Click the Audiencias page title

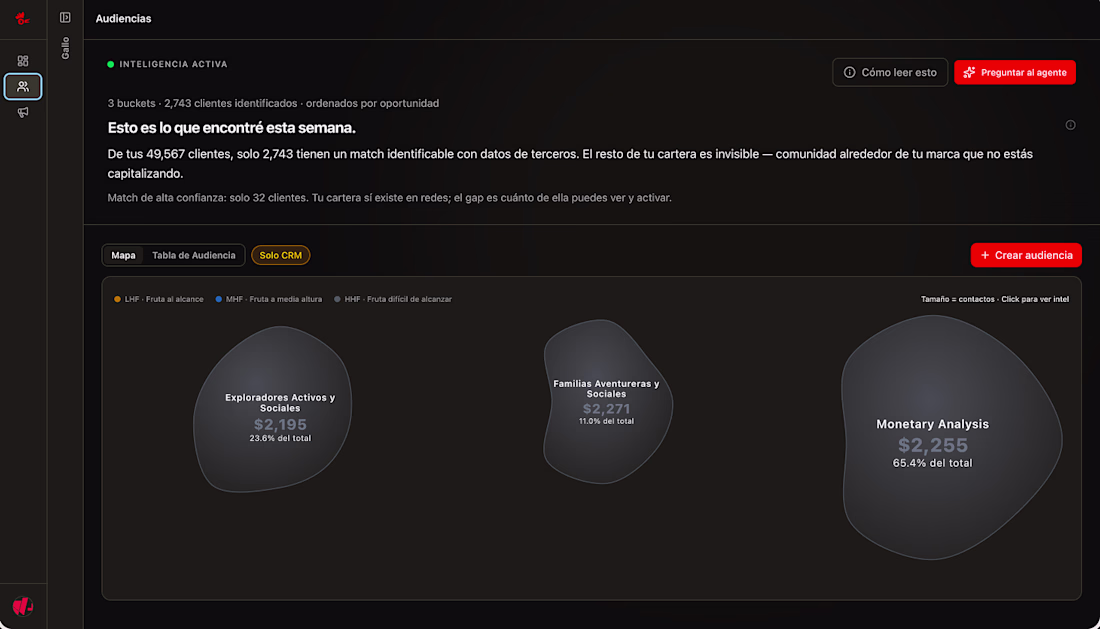(123, 18)
